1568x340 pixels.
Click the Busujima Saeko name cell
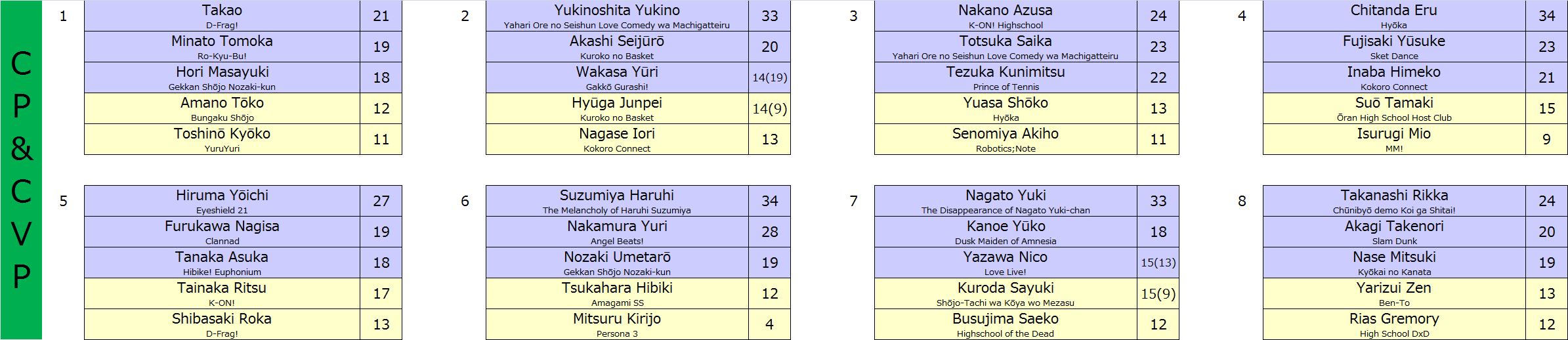[1006, 324]
